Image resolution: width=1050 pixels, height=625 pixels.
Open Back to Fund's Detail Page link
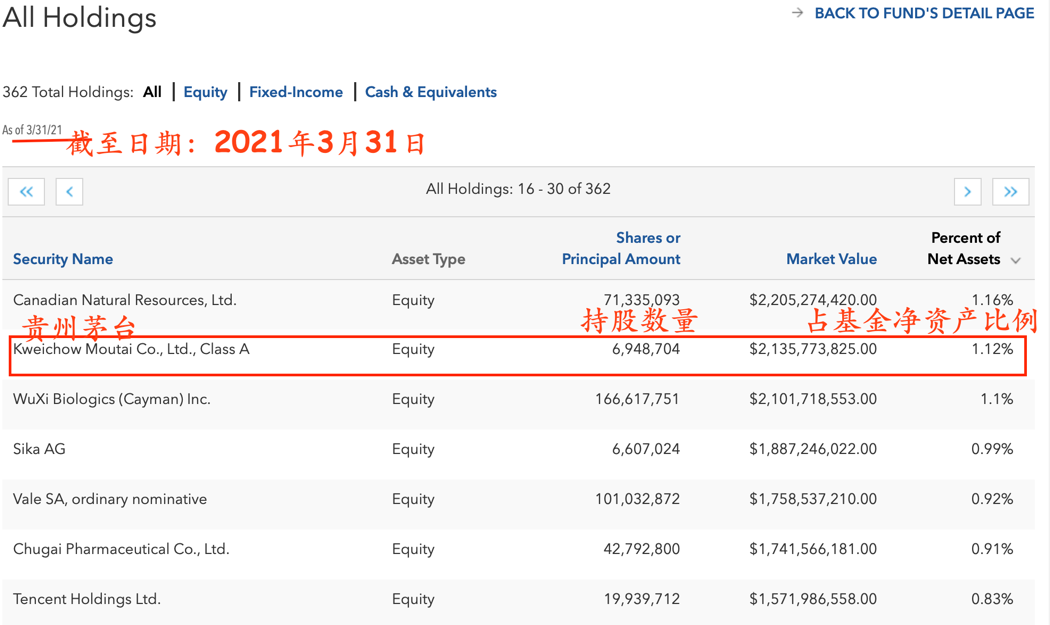click(924, 13)
